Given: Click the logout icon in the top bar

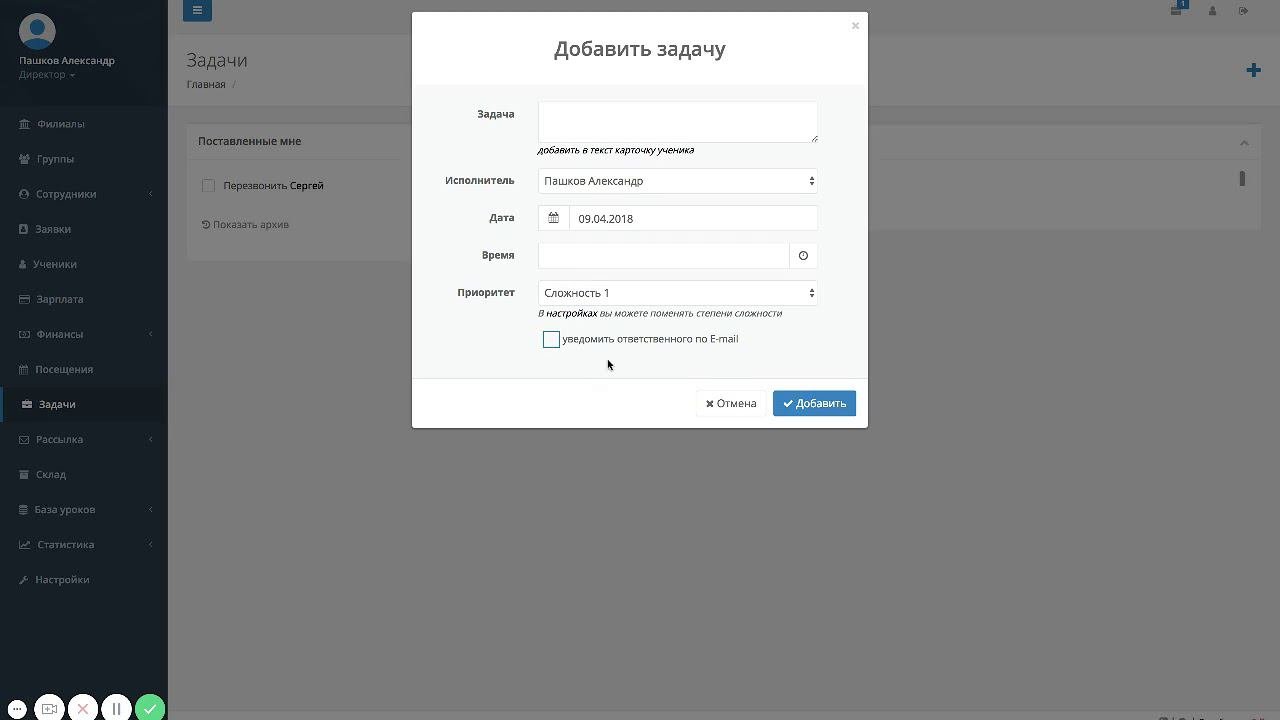Looking at the screenshot, I should (1243, 11).
